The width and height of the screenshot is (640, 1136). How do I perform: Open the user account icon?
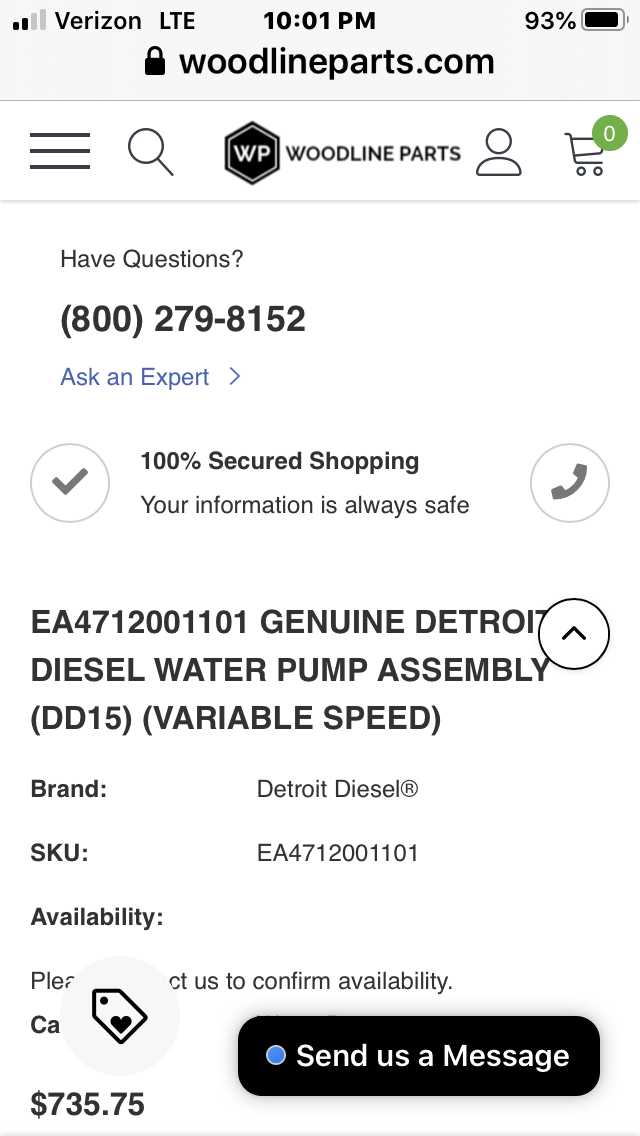coord(498,152)
